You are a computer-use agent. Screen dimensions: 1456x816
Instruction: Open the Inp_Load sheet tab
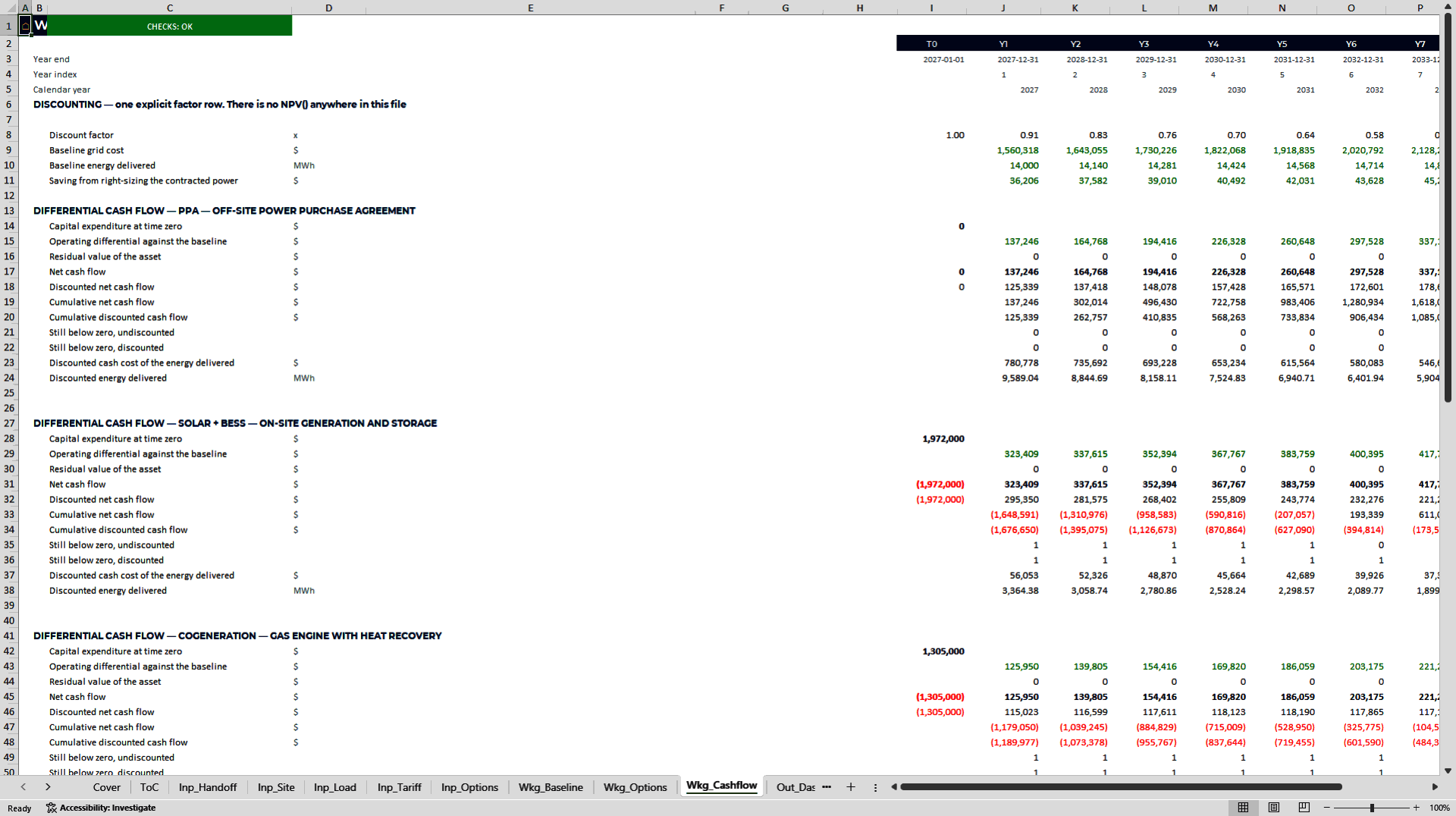tap(335, 787)
